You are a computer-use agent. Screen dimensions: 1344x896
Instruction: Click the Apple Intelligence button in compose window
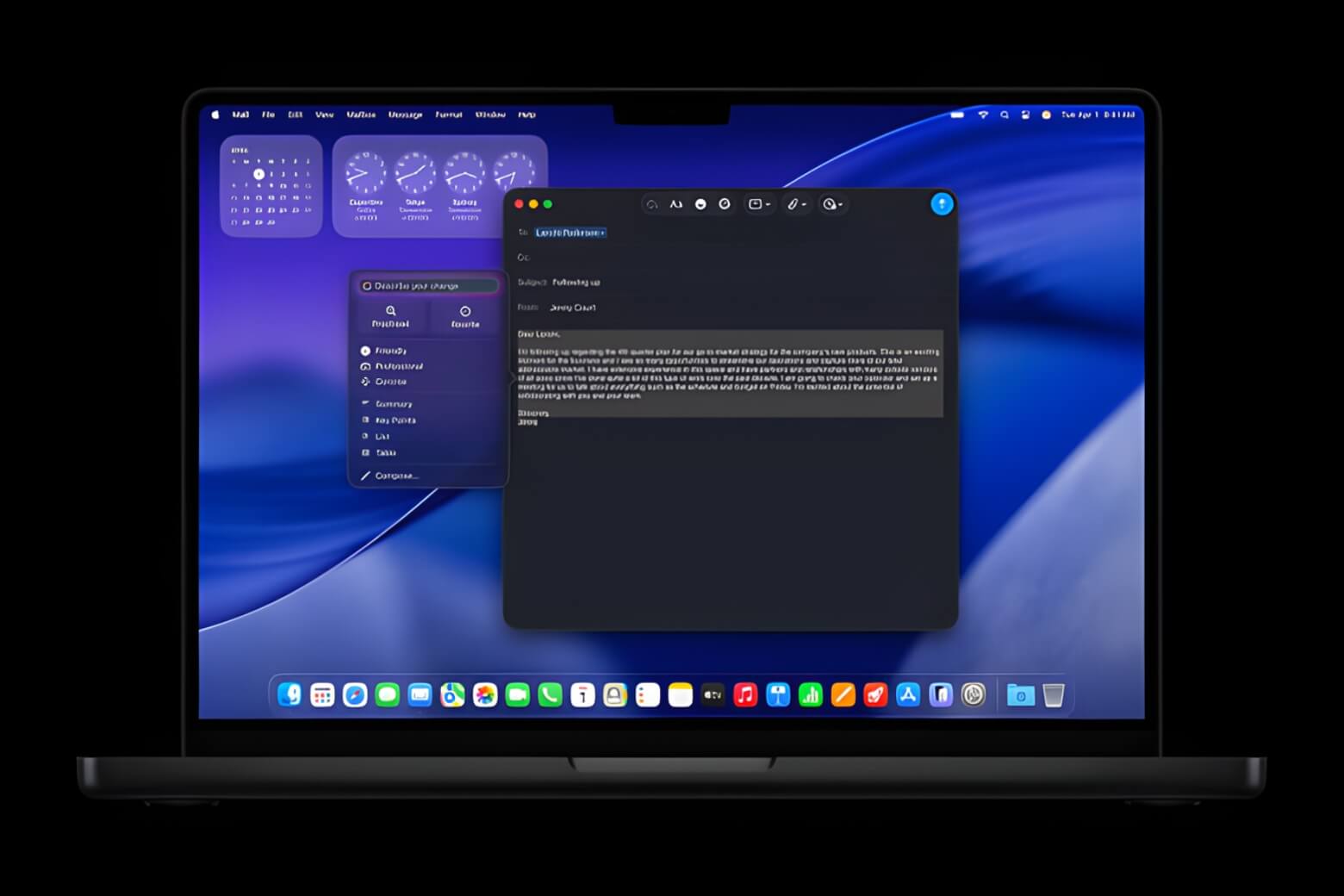pos(942,204)
